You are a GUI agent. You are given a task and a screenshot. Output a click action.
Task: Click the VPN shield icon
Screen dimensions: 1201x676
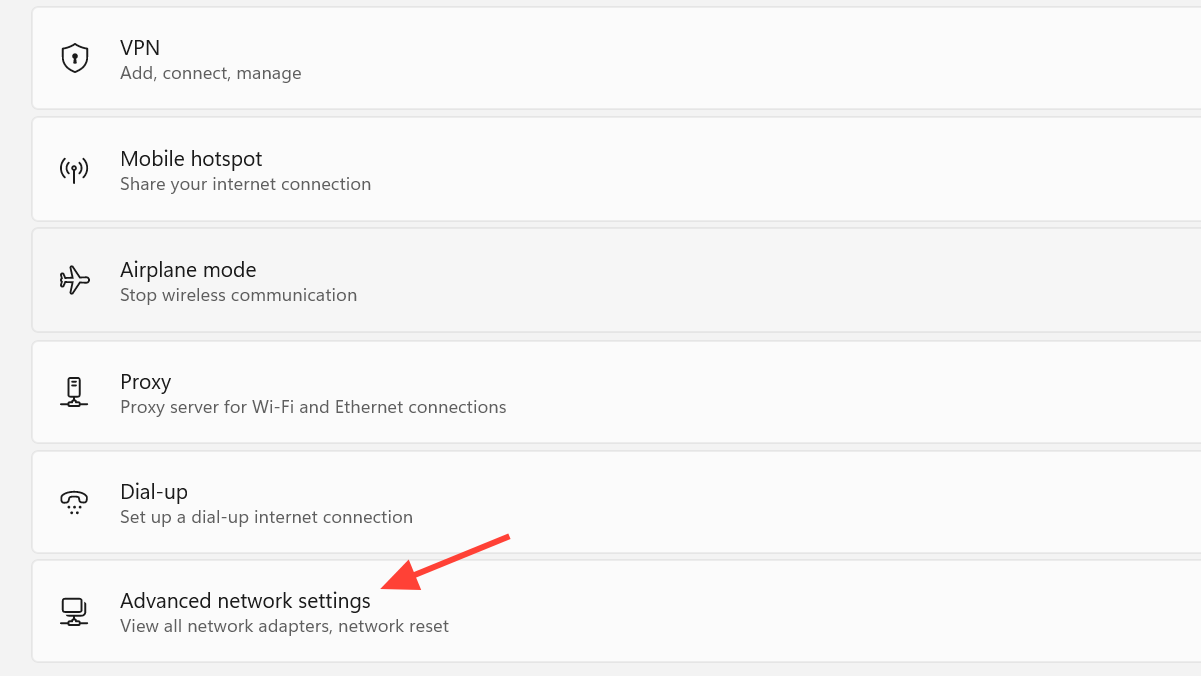pyautogui.click(x=75, y=58)
